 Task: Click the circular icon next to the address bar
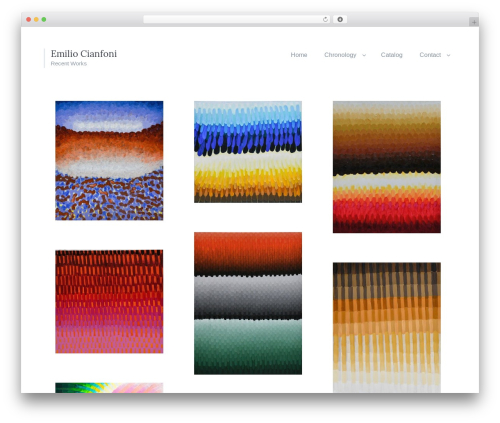[x=340, y=20]
